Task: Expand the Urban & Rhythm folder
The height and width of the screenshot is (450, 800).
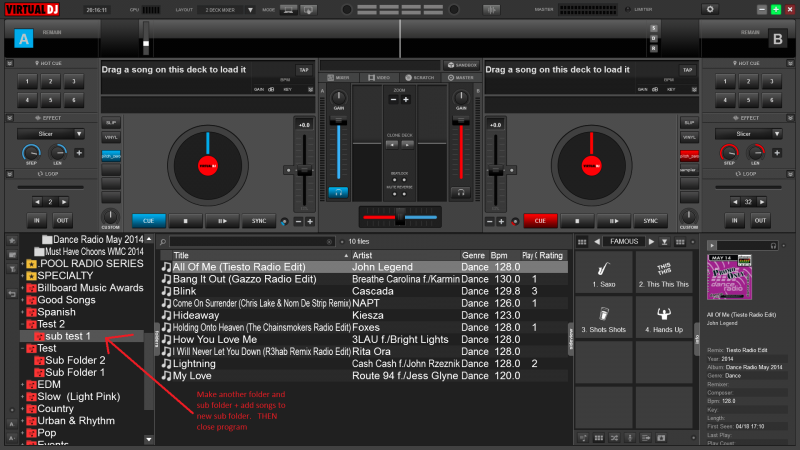Action: 22,421
